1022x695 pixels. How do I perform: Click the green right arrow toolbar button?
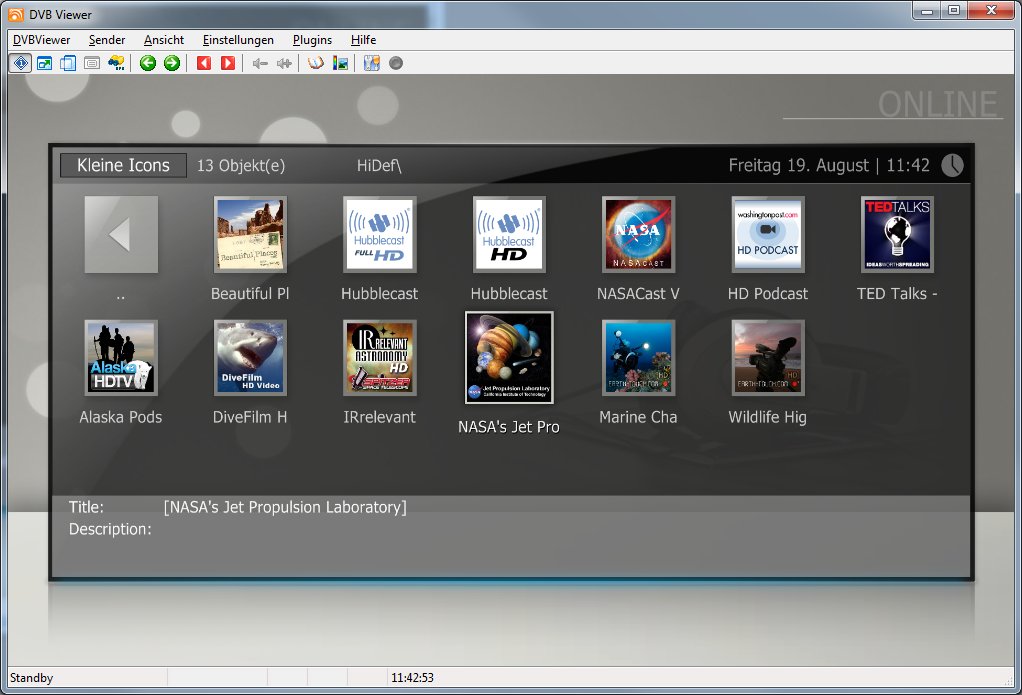[x=172, y=63]
